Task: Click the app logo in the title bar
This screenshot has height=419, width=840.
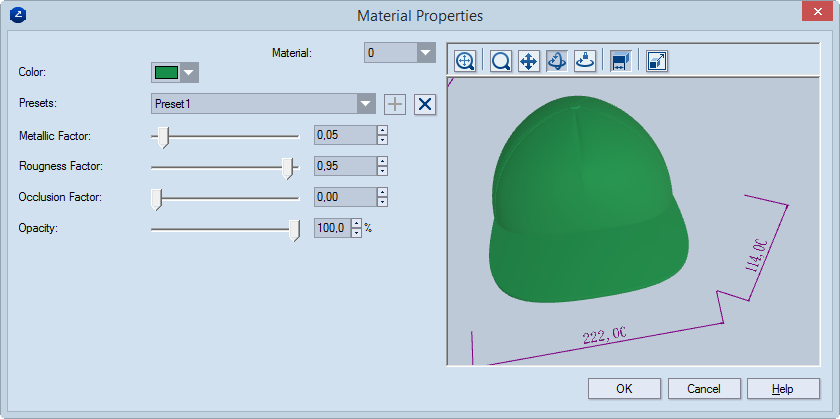Action: coord(18,15)
